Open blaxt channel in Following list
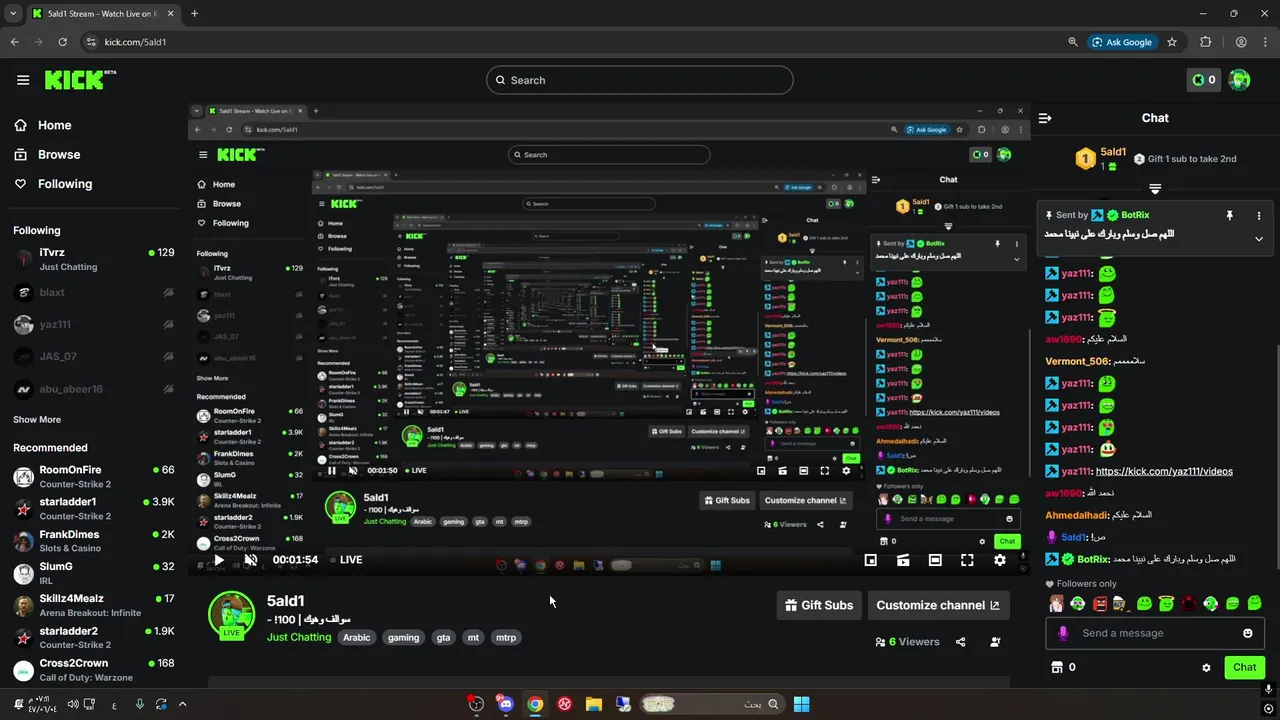Viewport: 1280px width, 720px height. tap(94, 292)
